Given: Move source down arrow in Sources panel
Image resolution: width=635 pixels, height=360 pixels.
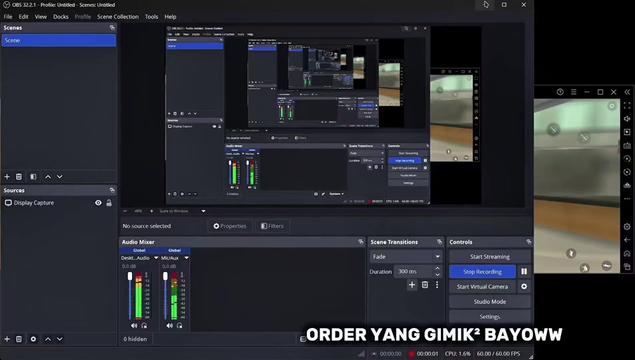Looking at the screenshot, I should [60, 339].
